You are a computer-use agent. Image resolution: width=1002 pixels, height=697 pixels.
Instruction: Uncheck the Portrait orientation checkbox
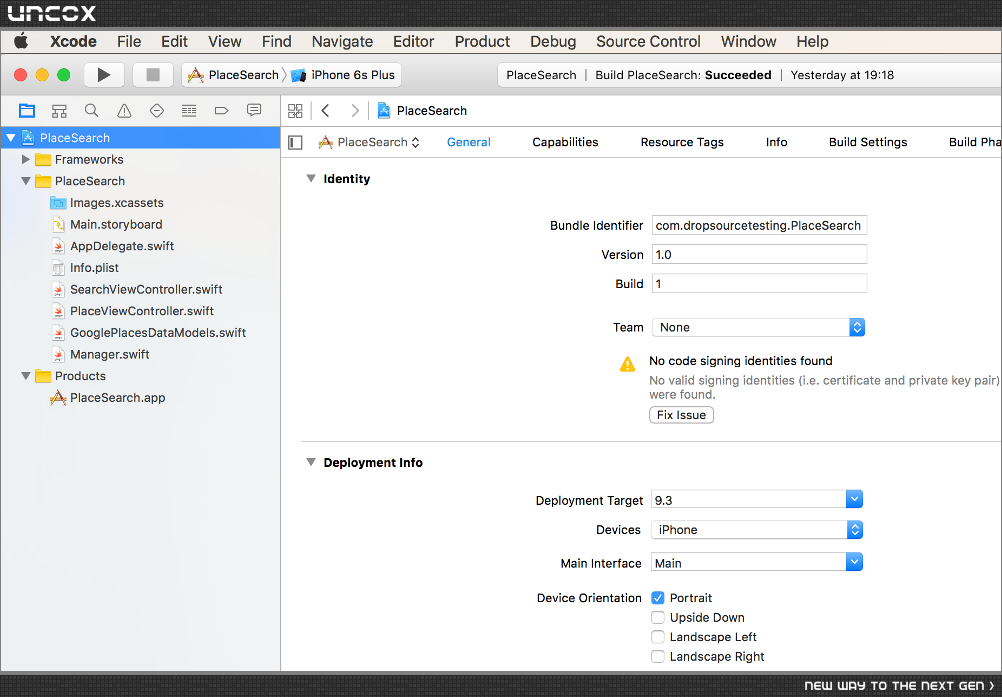658,598
